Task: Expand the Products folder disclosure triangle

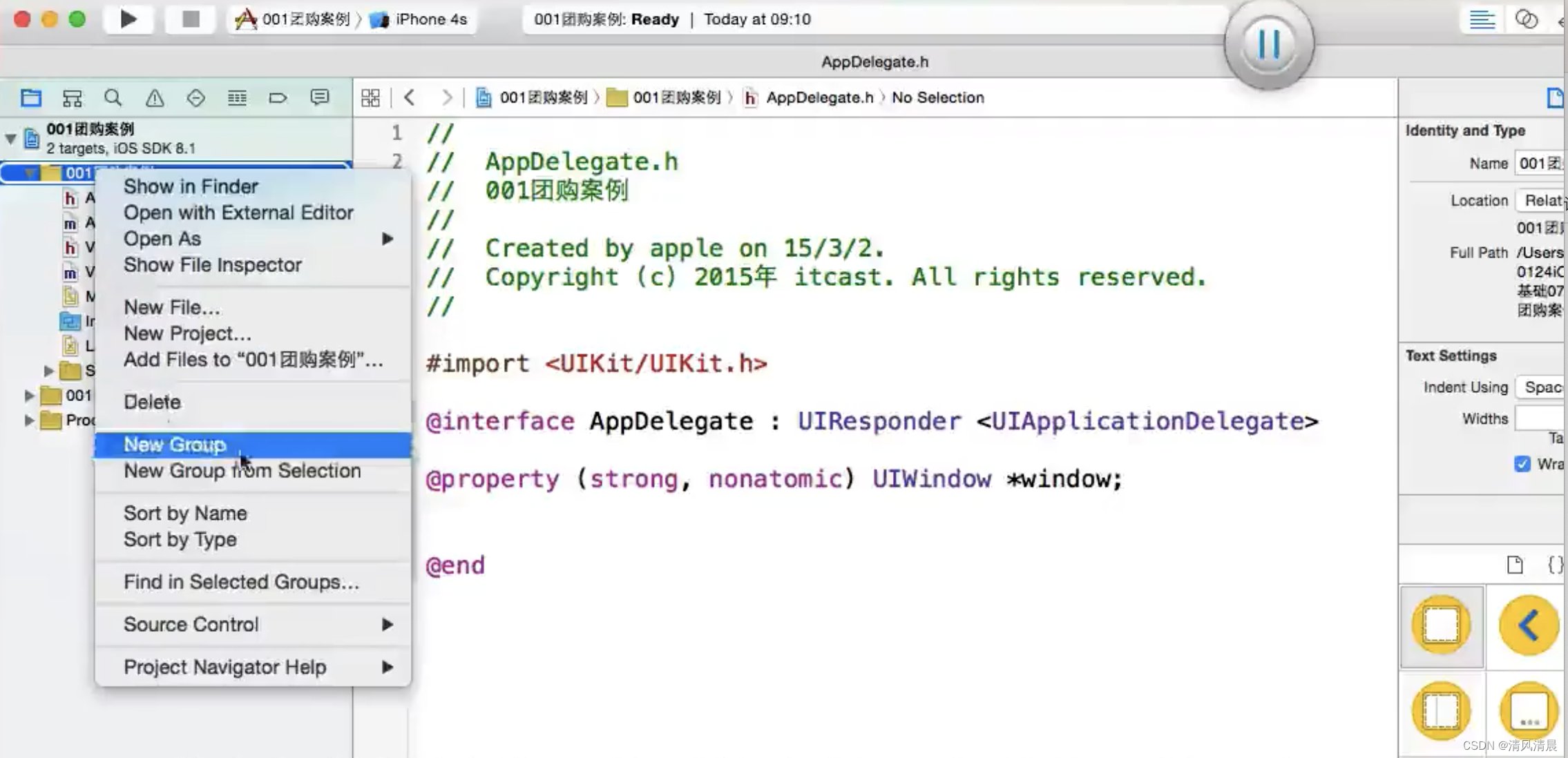Action: (29, 420)
